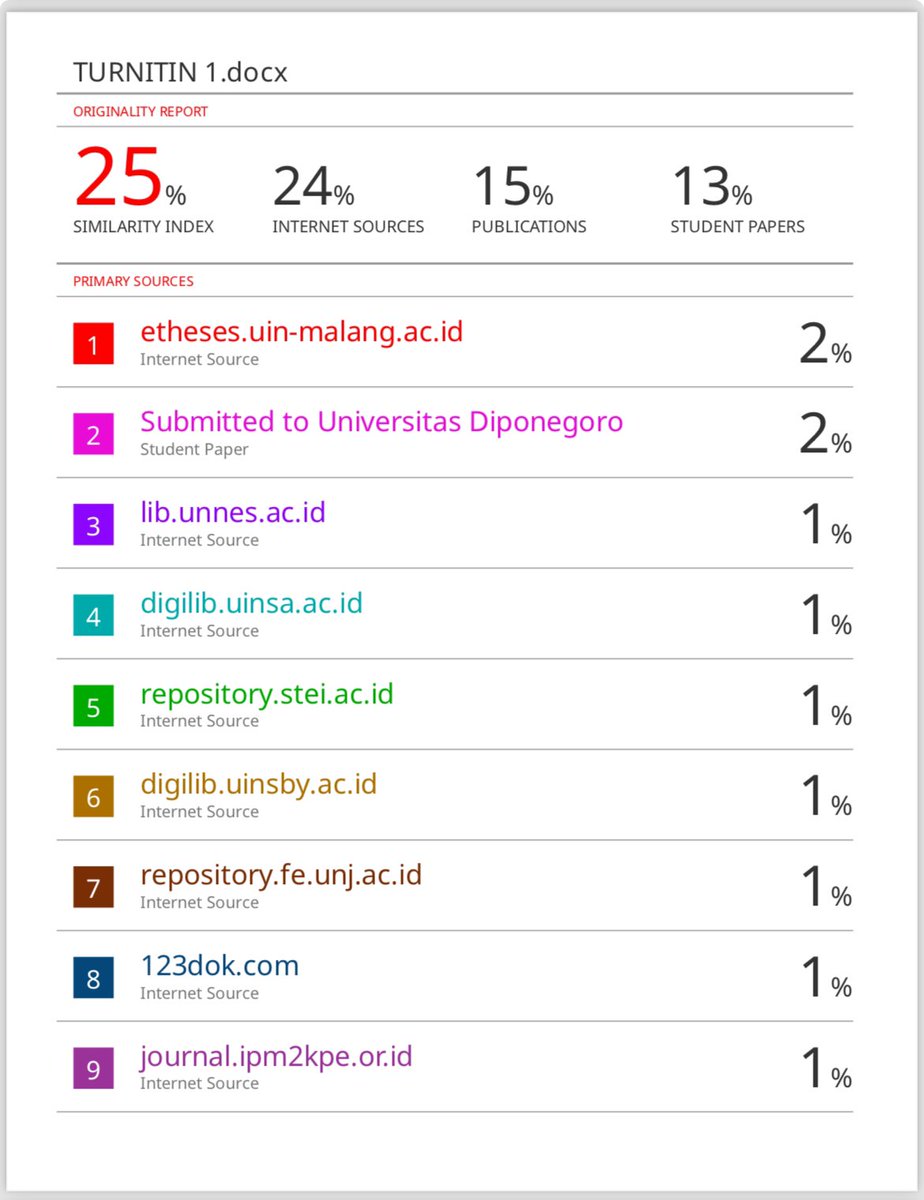Click the TURNITIN 1.docx document title
The width and height of the screenshot is (924, 1200).
pyautogui.click(x=180, y=73)
